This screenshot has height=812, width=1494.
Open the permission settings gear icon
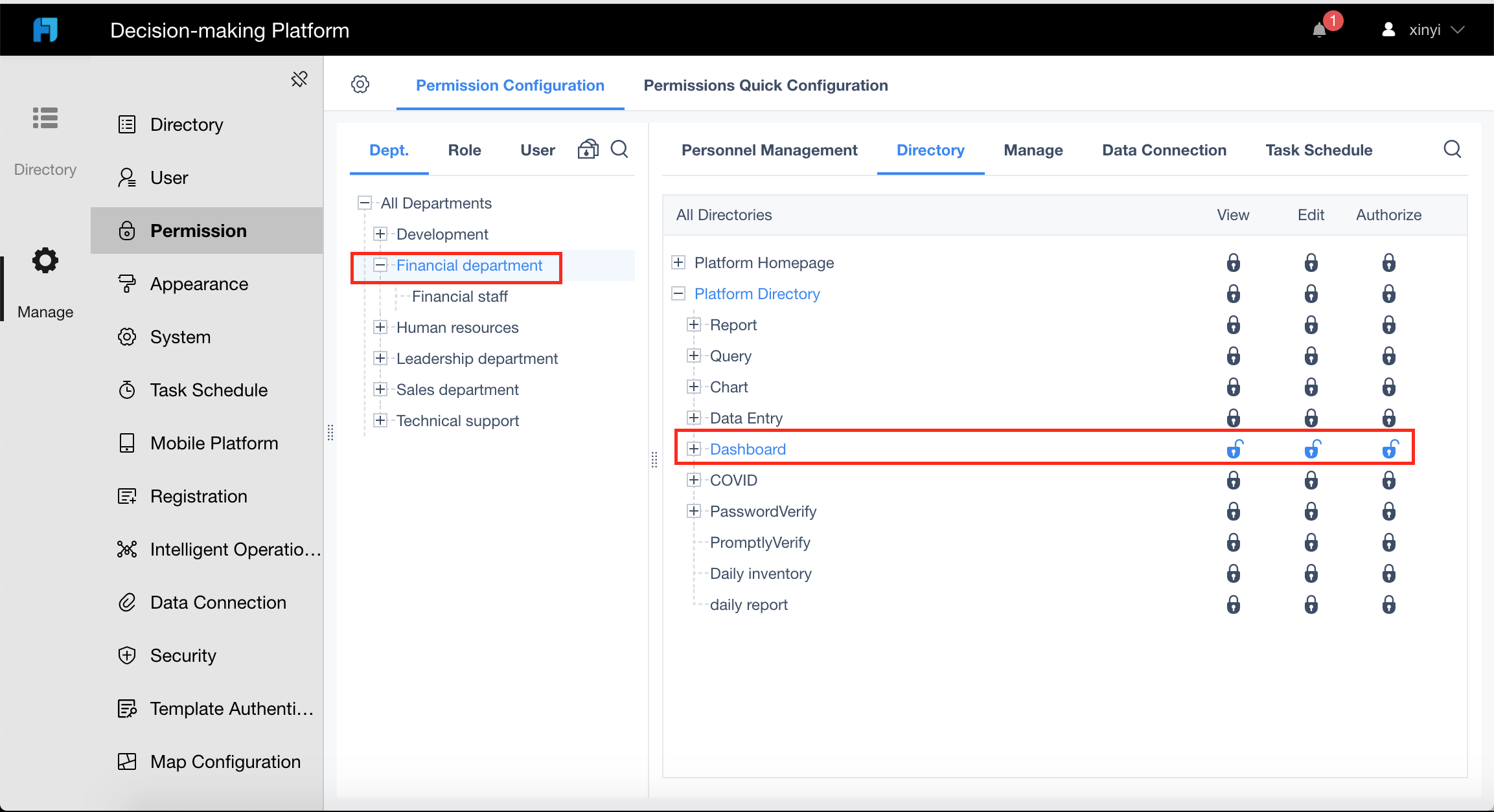(x=360, y=84)
